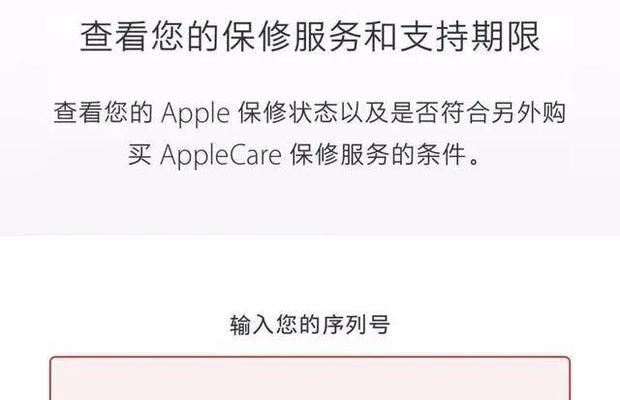620x400 pixels.
Task: Click 查看您的 at start of description paragraph
Action: [x=103, y=112]
